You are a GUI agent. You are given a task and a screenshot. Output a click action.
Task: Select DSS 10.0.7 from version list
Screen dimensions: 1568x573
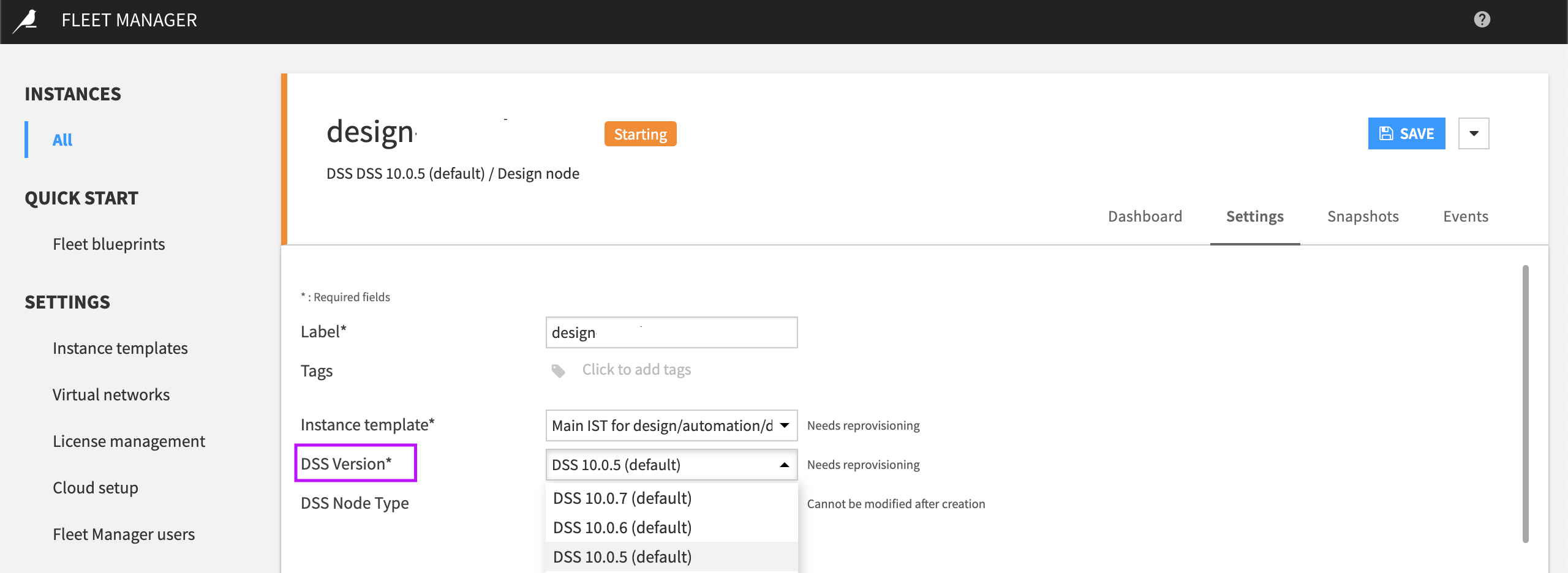622,498
